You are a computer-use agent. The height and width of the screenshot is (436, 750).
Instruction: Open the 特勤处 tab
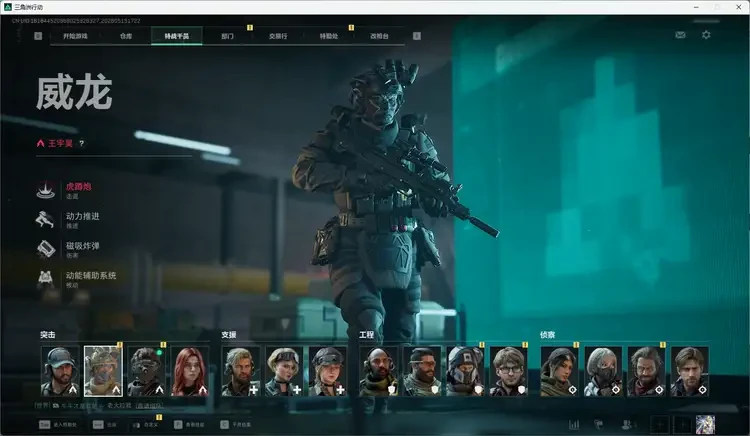[x=329, y=36]
